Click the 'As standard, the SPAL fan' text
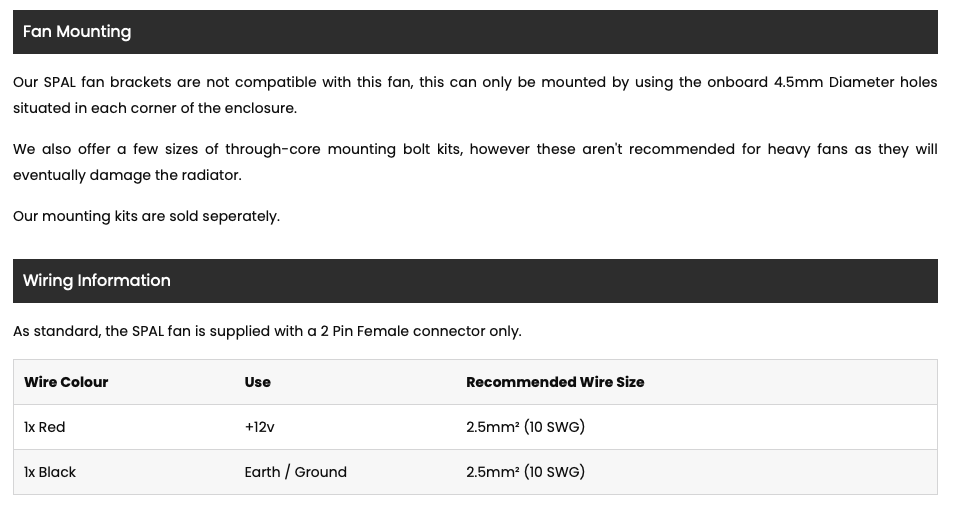The width and height of the screenshot is (955, 509). click(x=102, y=332)
